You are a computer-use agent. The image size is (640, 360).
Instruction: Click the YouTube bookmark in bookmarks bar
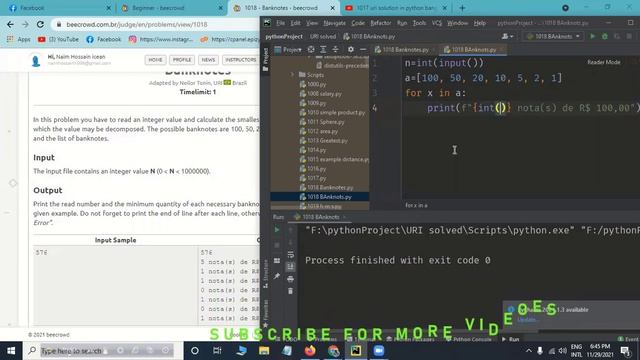[58, 39]
